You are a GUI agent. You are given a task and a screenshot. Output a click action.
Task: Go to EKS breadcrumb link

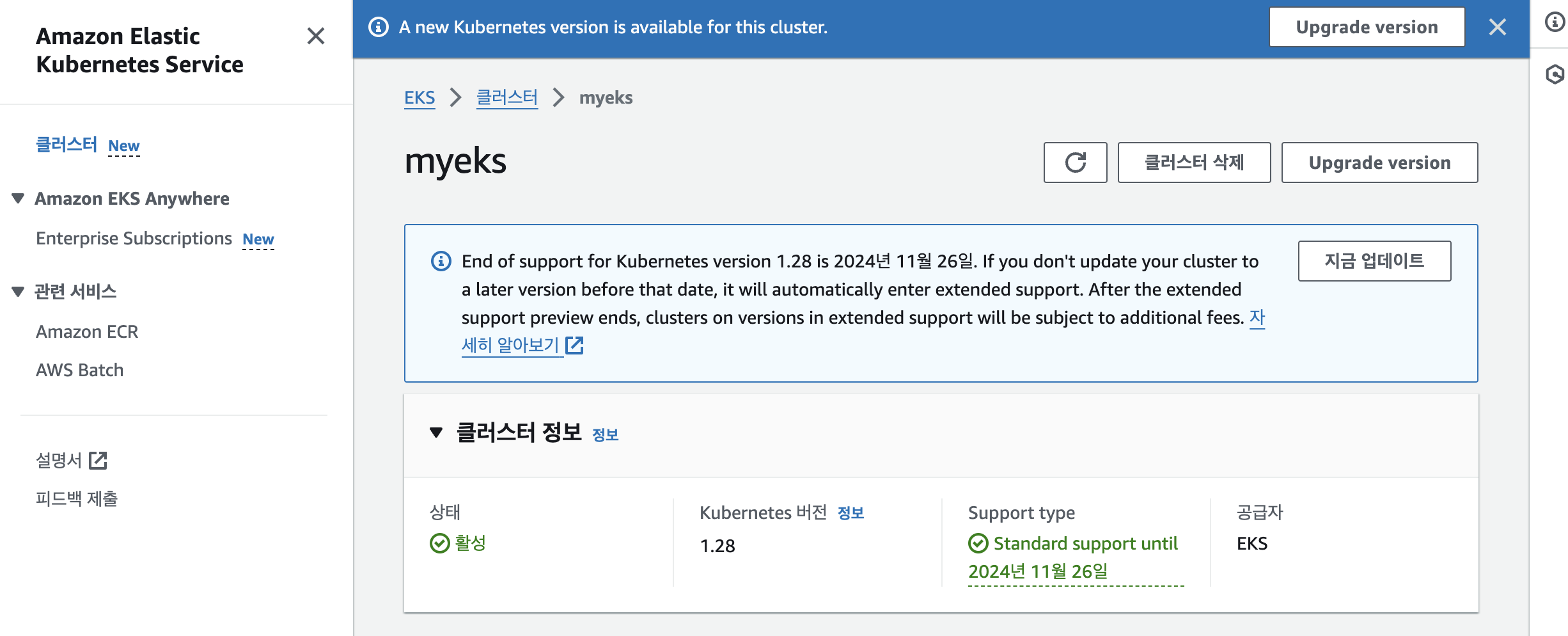click(419, 97)
